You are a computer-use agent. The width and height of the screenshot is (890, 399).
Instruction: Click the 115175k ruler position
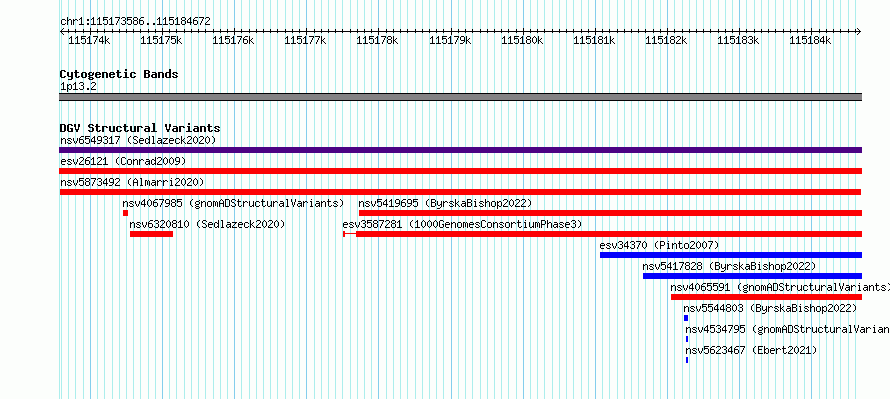161,40
